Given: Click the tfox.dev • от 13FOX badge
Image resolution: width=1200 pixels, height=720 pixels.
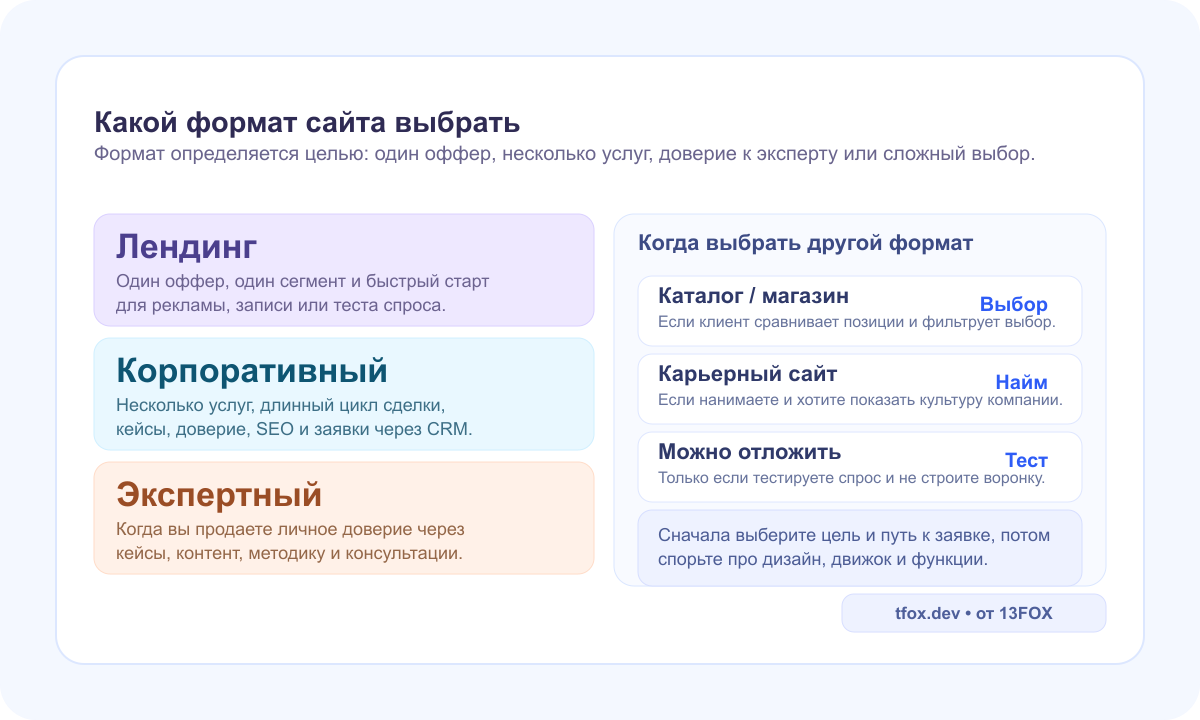Looking at the screenshot, I should (974, 612).
